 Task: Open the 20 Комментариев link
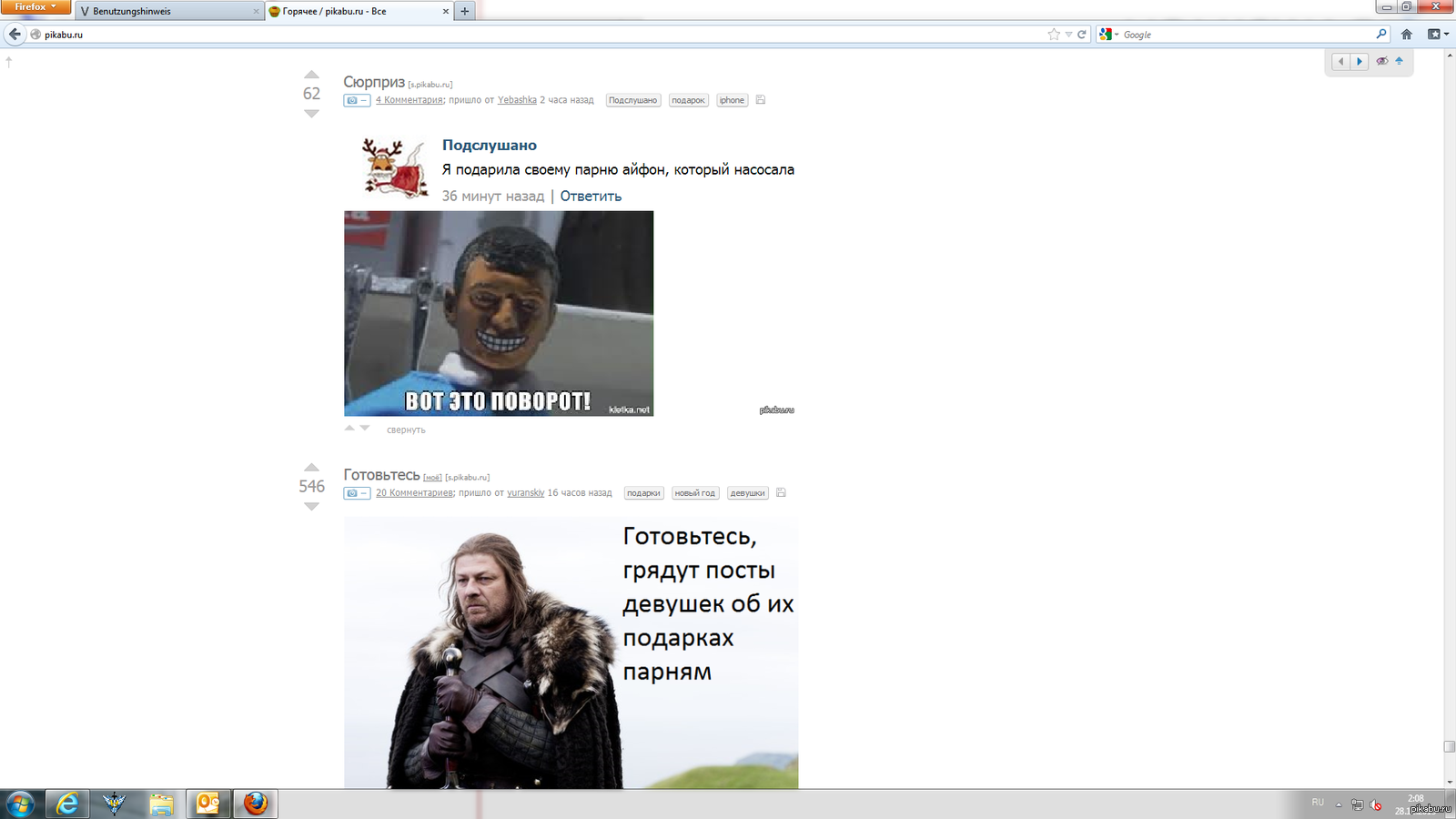(414, 493)
